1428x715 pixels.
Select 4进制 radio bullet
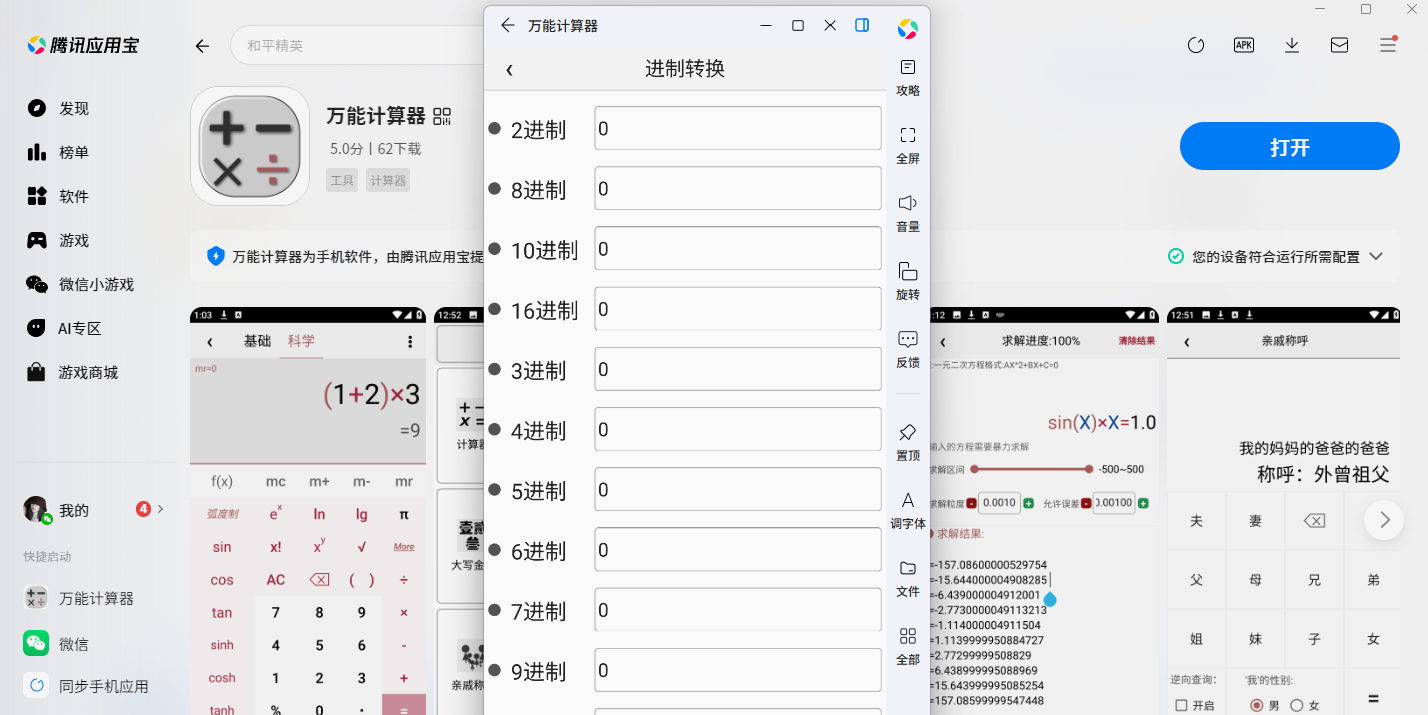point(494,429)
